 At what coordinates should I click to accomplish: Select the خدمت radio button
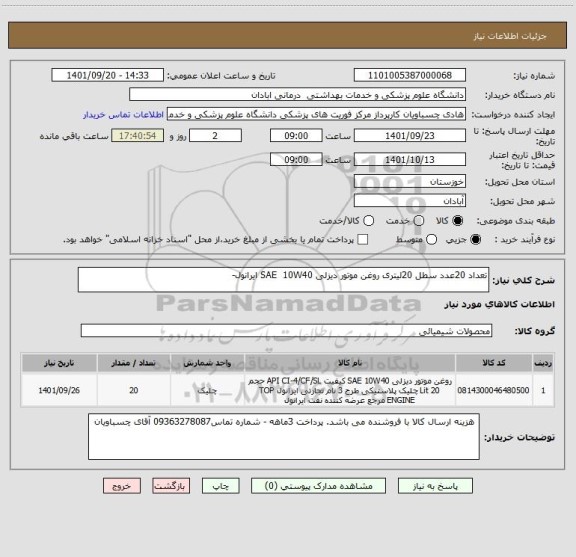coord(419,221)
